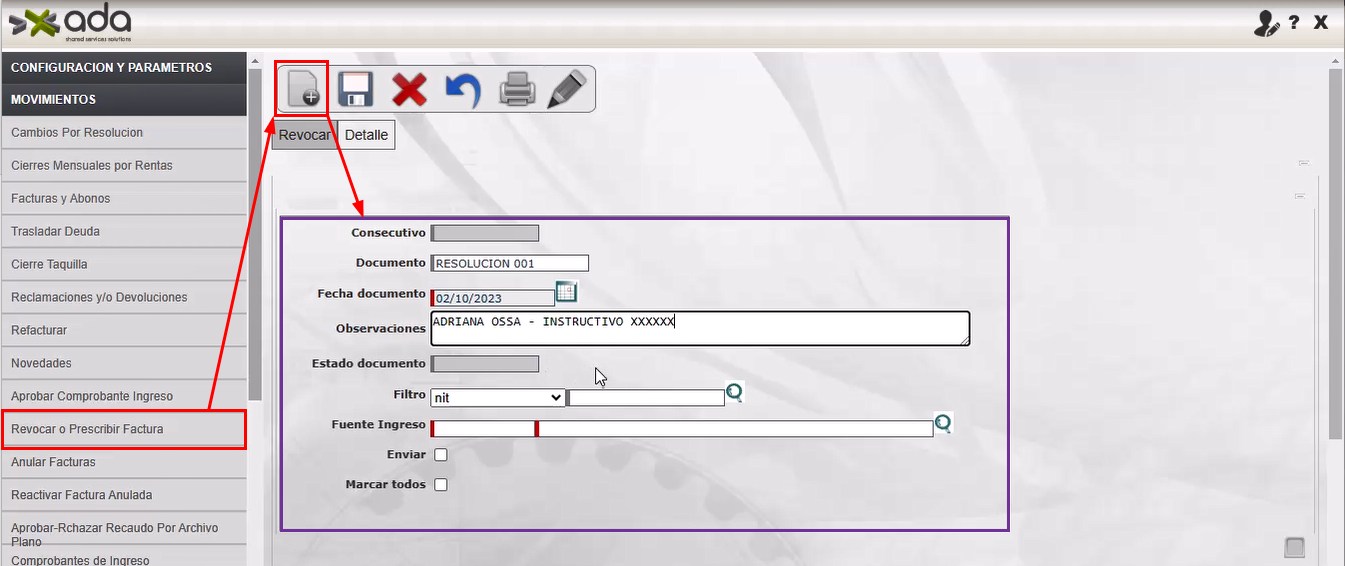Open Facturas y Abonos menu entry

pyautogui.click(x=123, y=199)
